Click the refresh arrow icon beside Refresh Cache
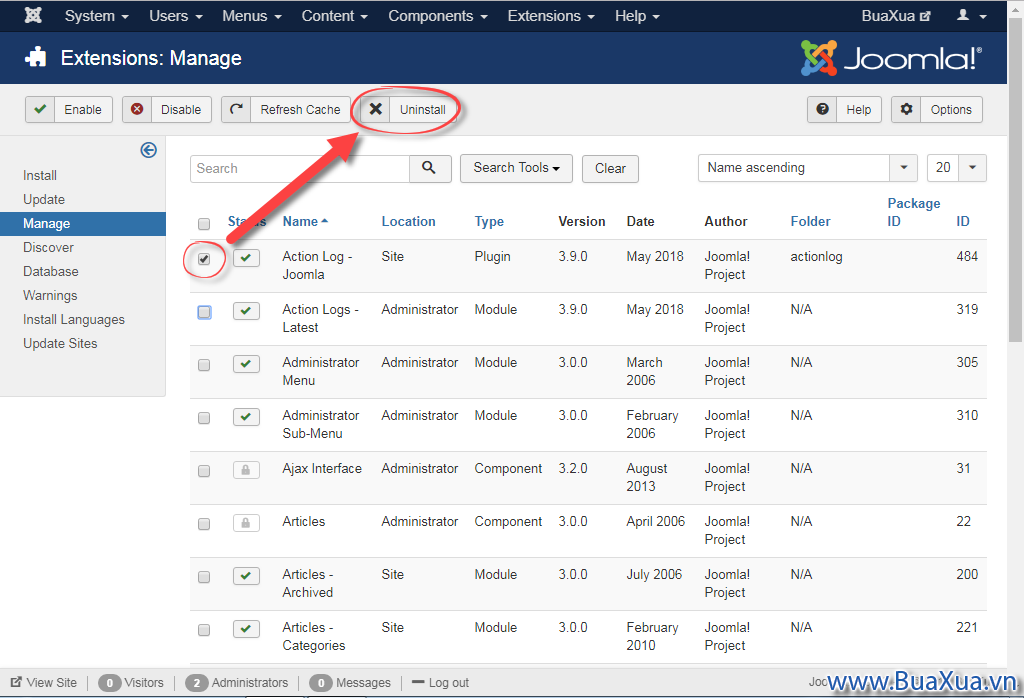 pos(236,109)
